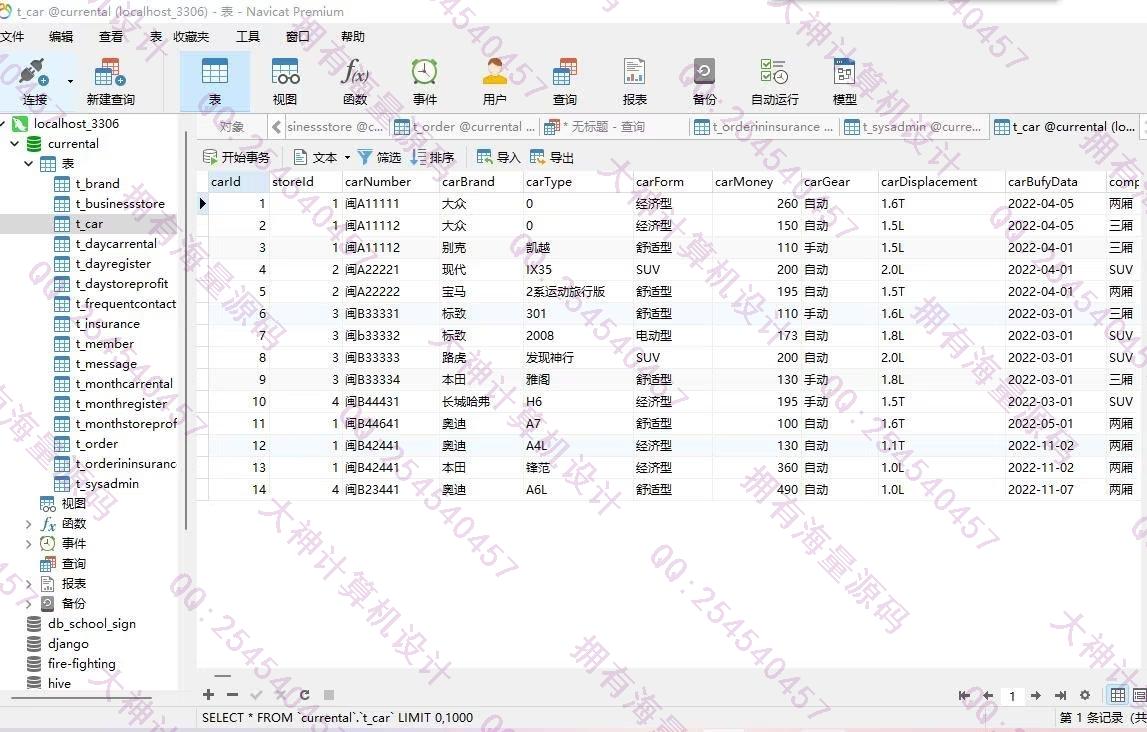Switch to the t_order @currental tab
The height and width of the screenshot is (732, 1147).
[x=464, y=127]
